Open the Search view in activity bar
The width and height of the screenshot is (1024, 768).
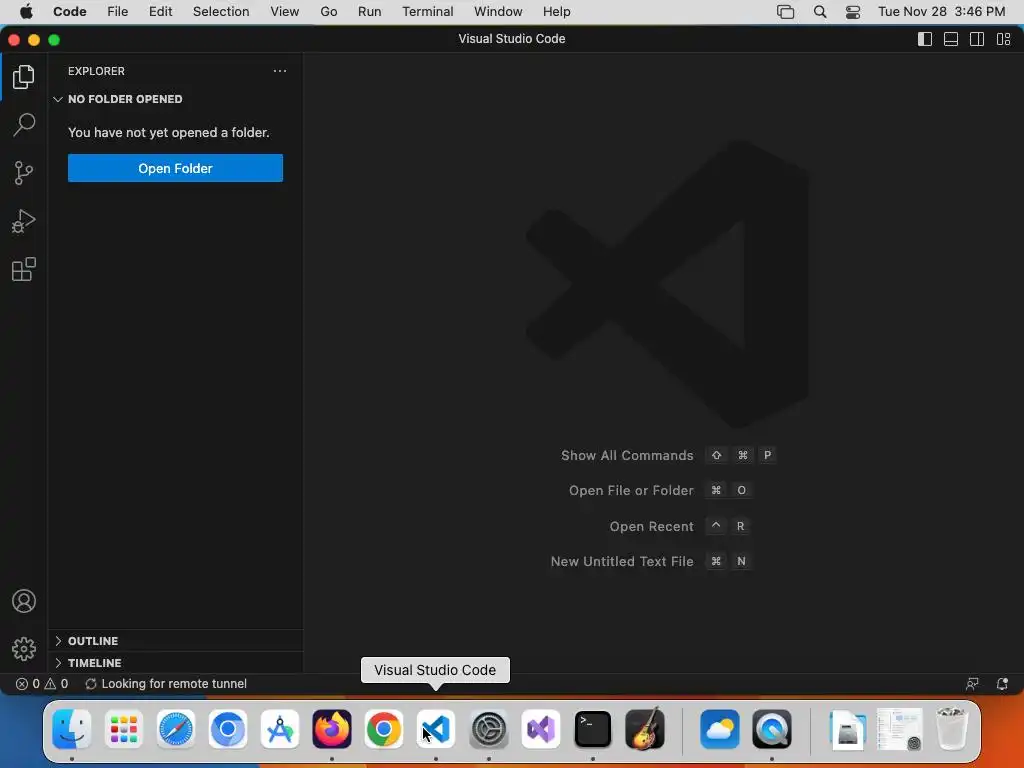pos(24,125)
